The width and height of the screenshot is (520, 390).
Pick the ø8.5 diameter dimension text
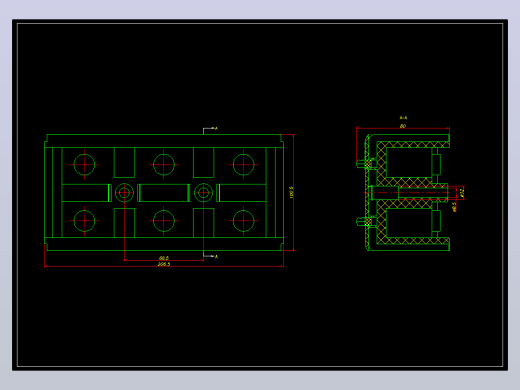(x=454, y=207)
